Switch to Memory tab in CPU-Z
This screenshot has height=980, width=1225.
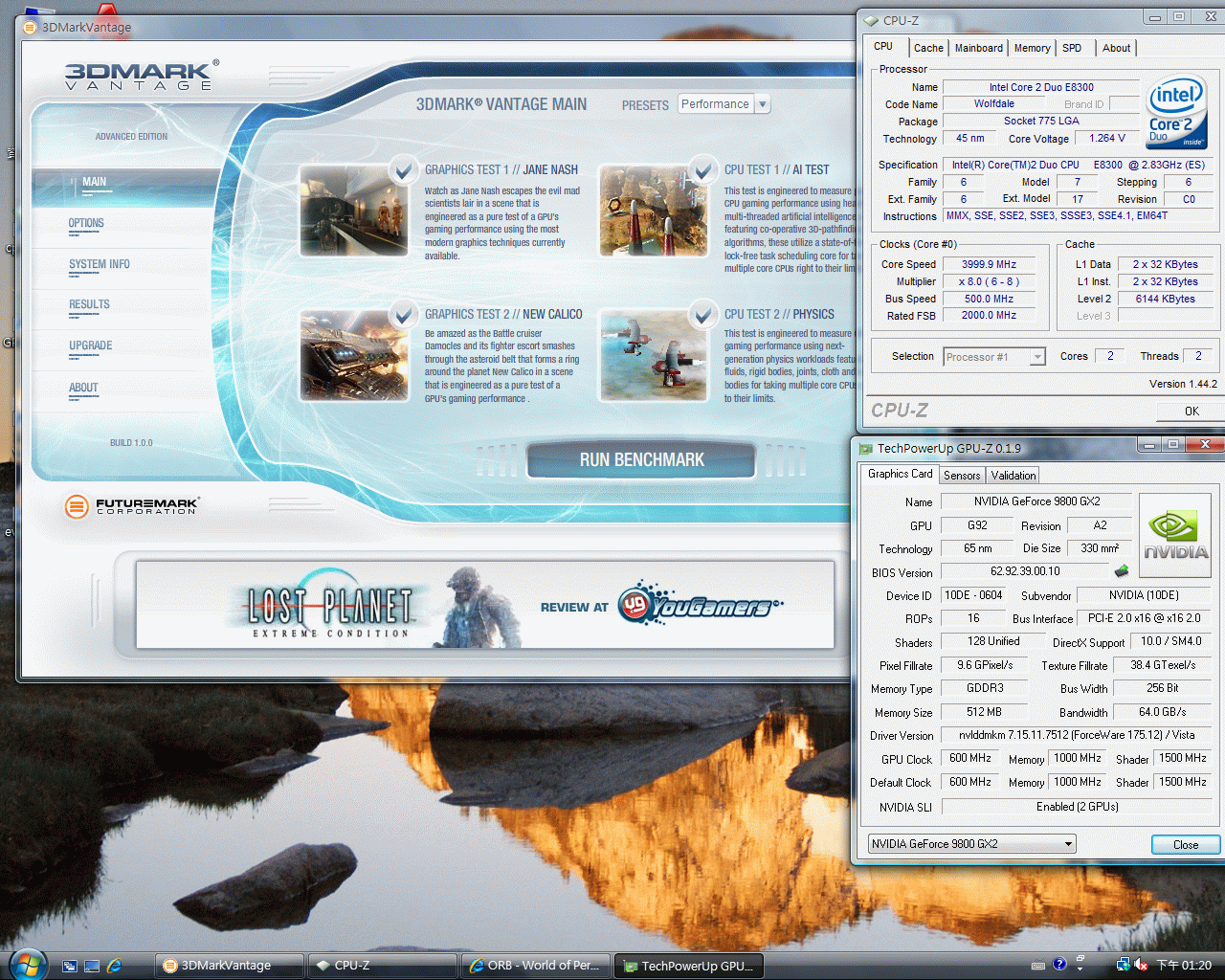pyautogui.click(x=1032, y=48)
